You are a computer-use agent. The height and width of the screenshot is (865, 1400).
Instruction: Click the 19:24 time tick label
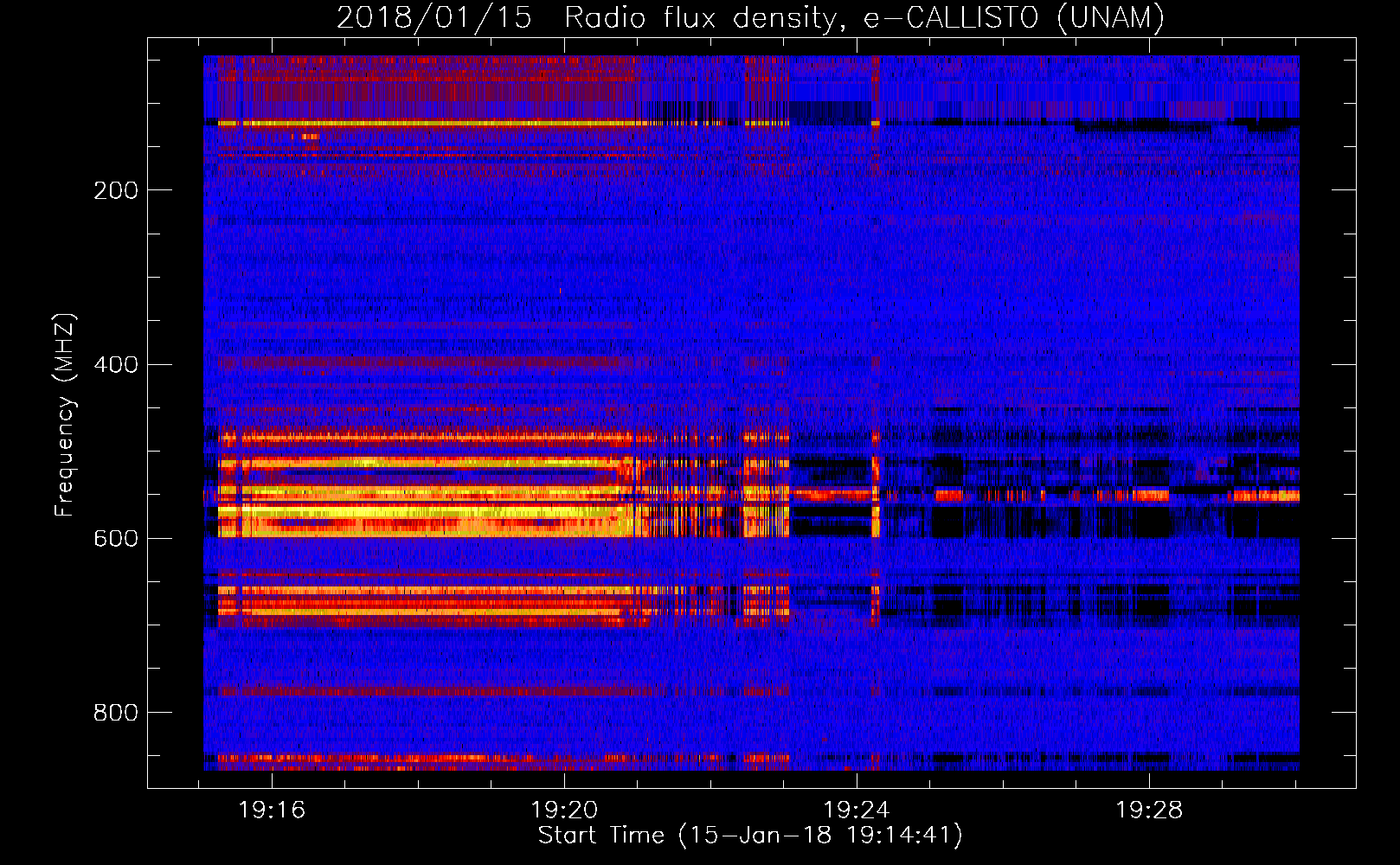tap(857, 811)
